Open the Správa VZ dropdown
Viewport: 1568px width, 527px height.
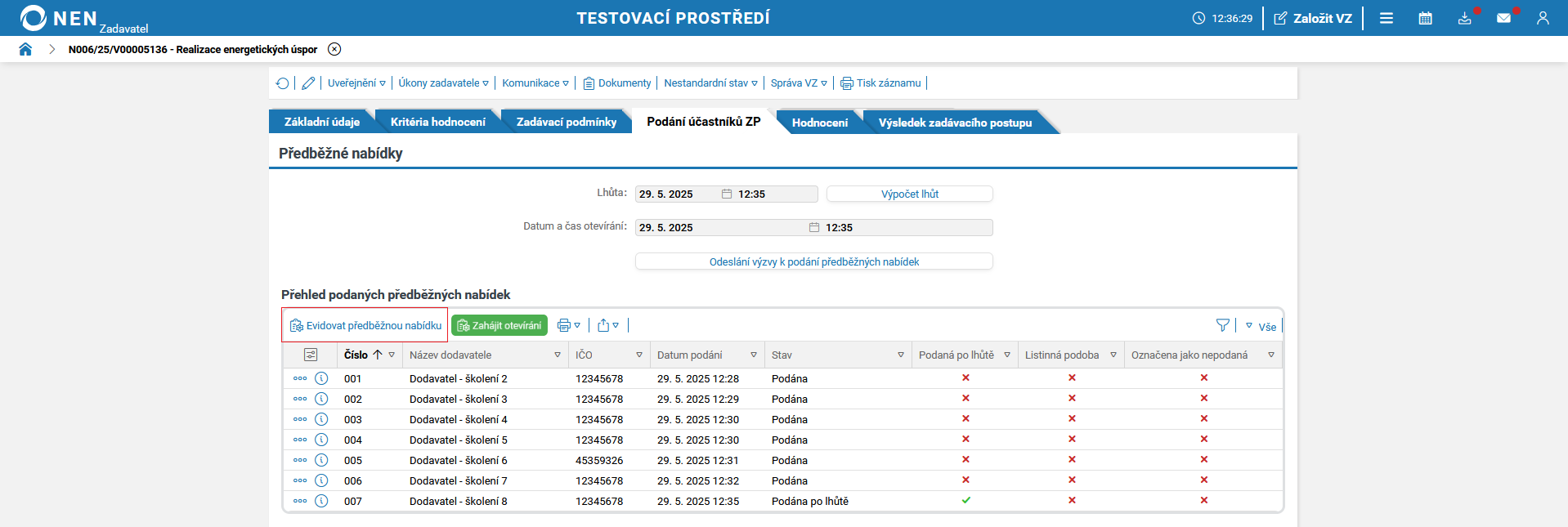[x=798, y=83]
